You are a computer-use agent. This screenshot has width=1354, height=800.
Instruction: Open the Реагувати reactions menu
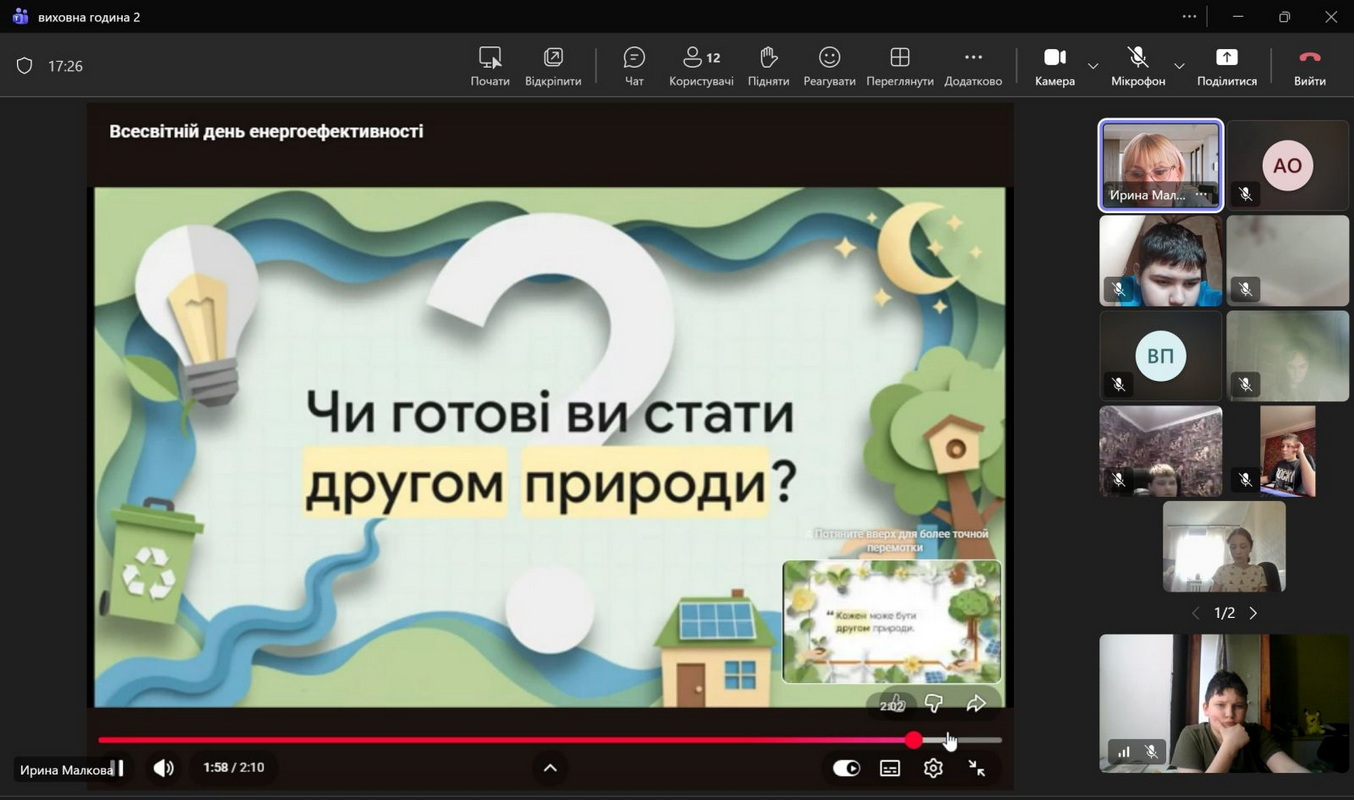click(x=829, y=66)
